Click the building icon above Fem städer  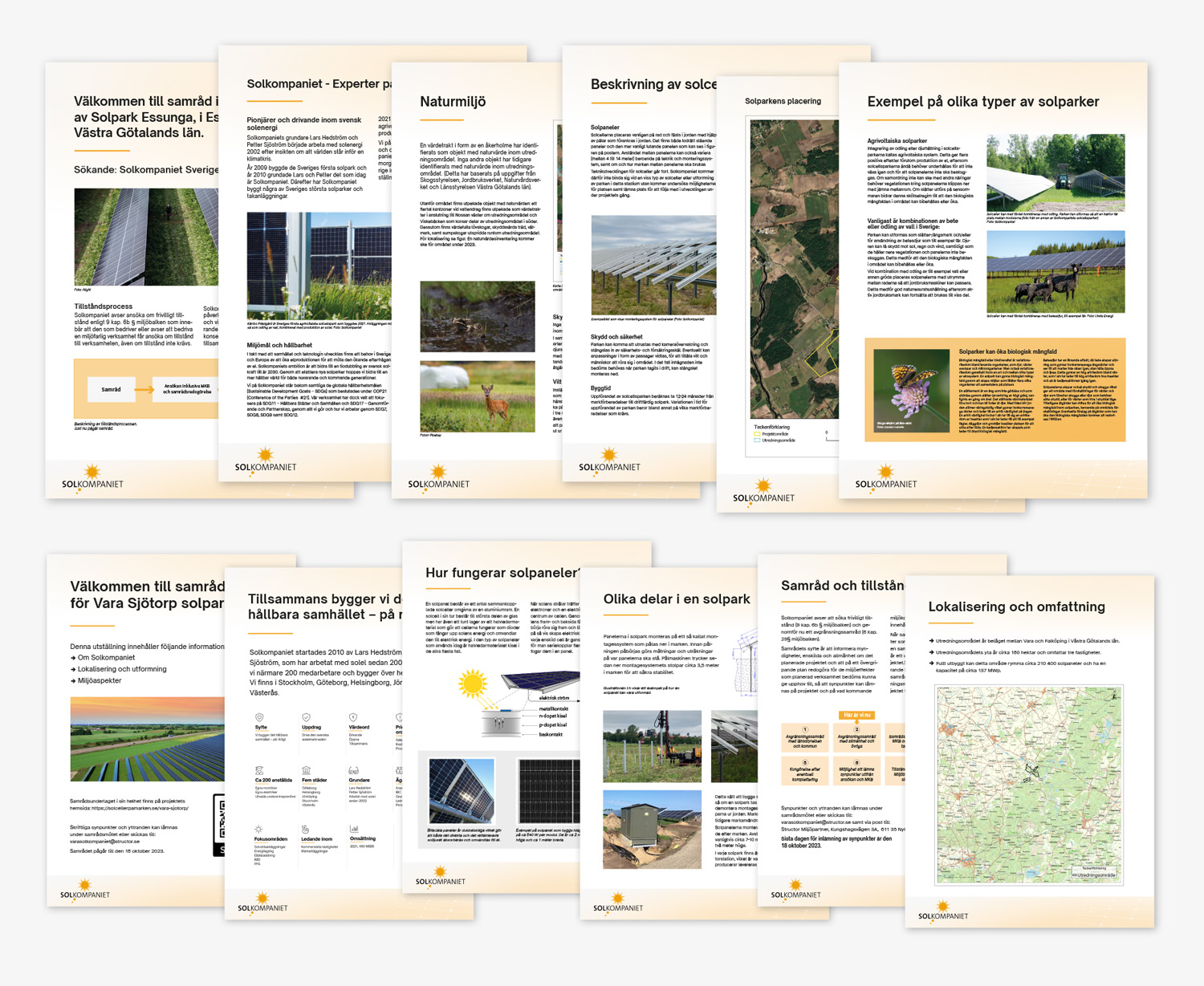306,770
